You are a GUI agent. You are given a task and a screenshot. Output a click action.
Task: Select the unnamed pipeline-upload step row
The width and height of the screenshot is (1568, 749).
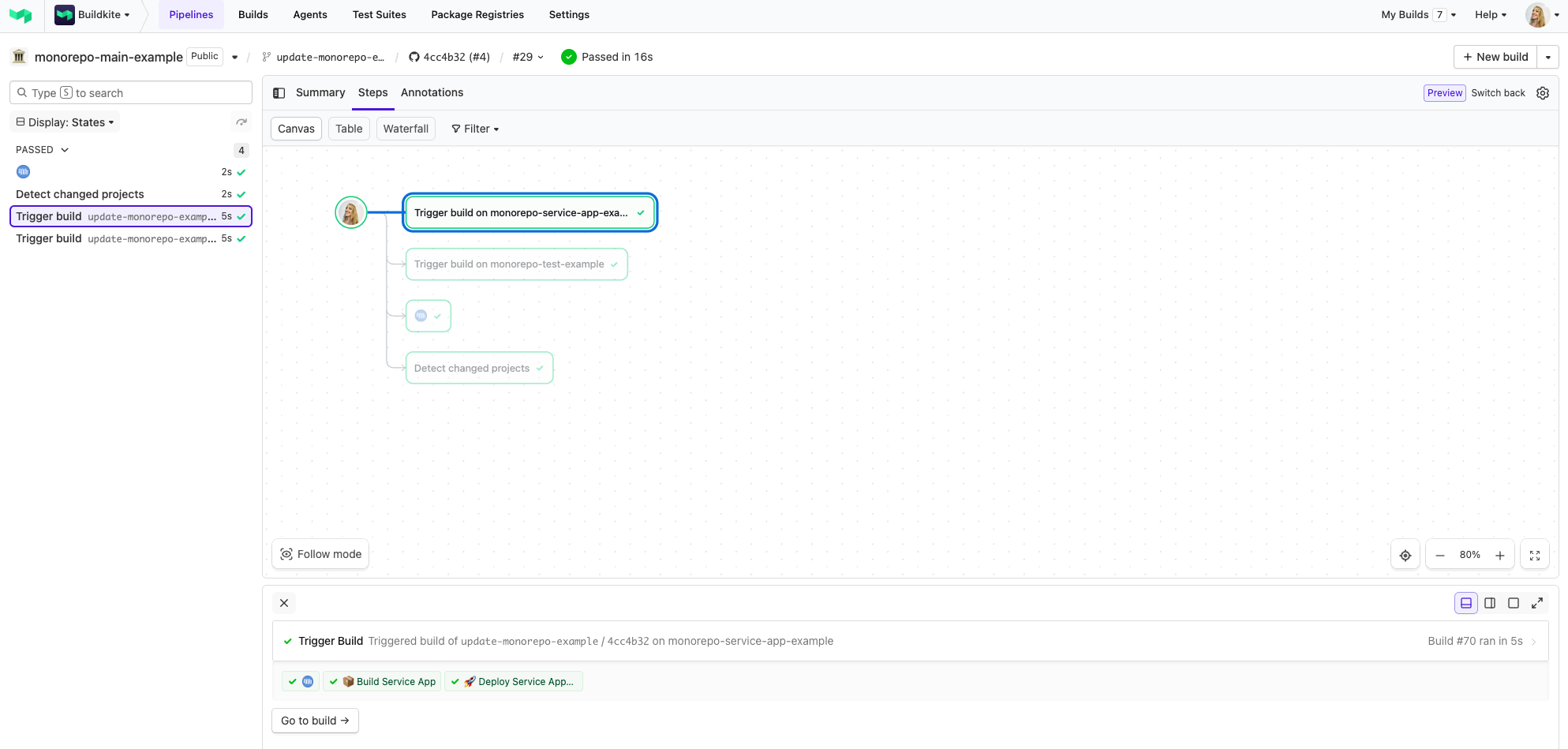tap(131, 172)
